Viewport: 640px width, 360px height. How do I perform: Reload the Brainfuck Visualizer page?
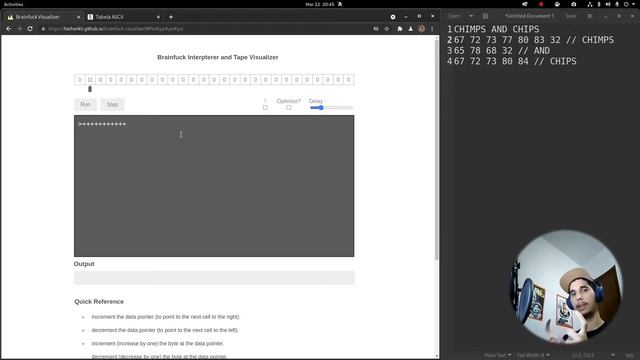(x=30, y=29)
